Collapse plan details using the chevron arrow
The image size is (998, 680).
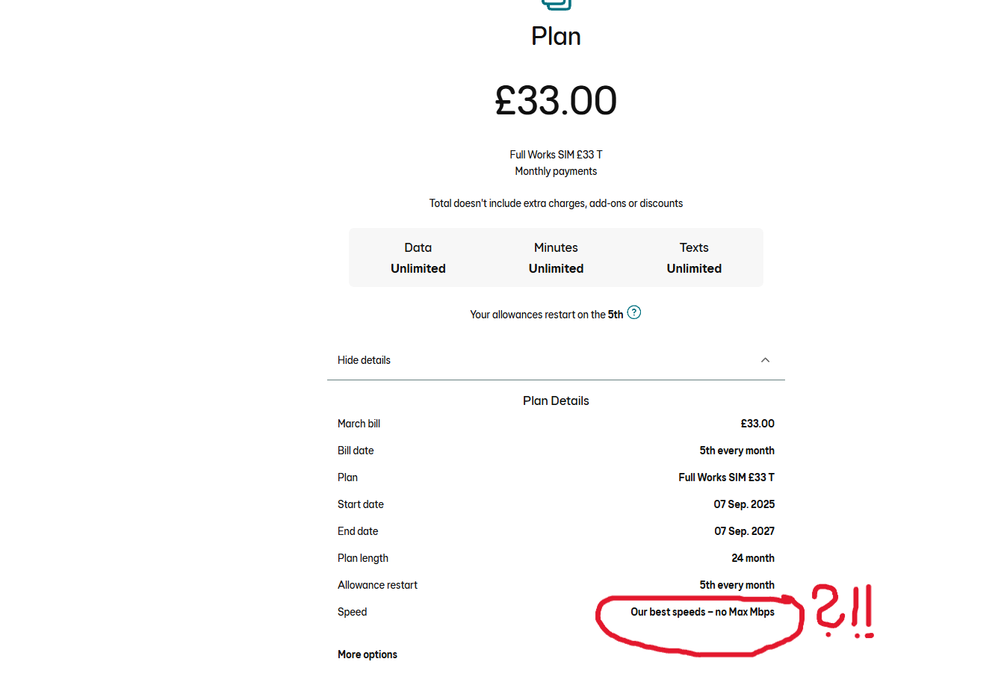coord(765,360)
